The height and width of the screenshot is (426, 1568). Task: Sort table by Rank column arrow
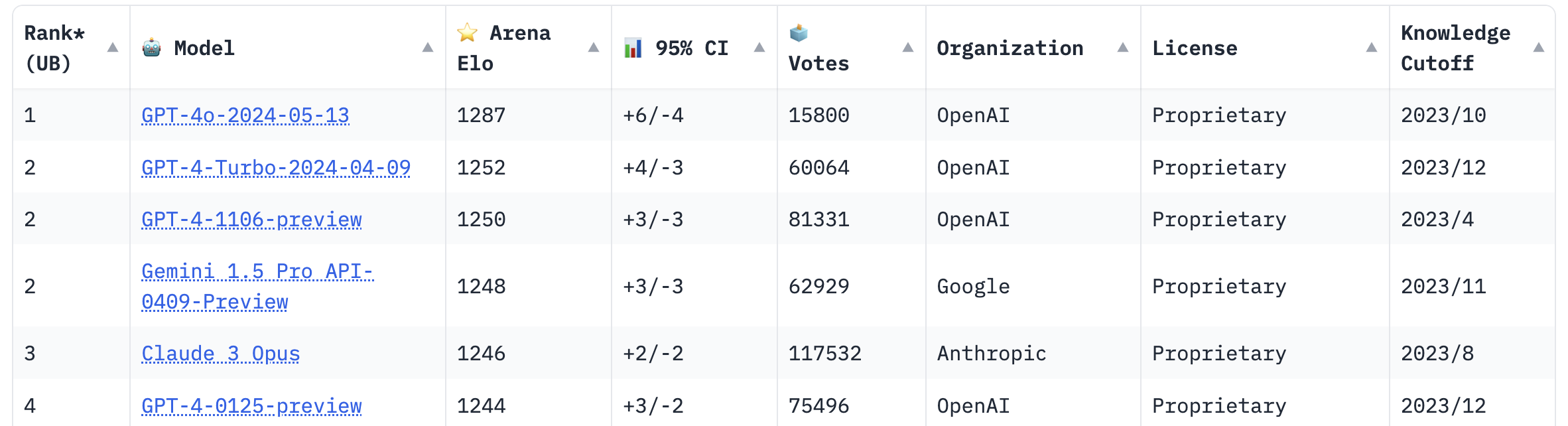point(113,47)
